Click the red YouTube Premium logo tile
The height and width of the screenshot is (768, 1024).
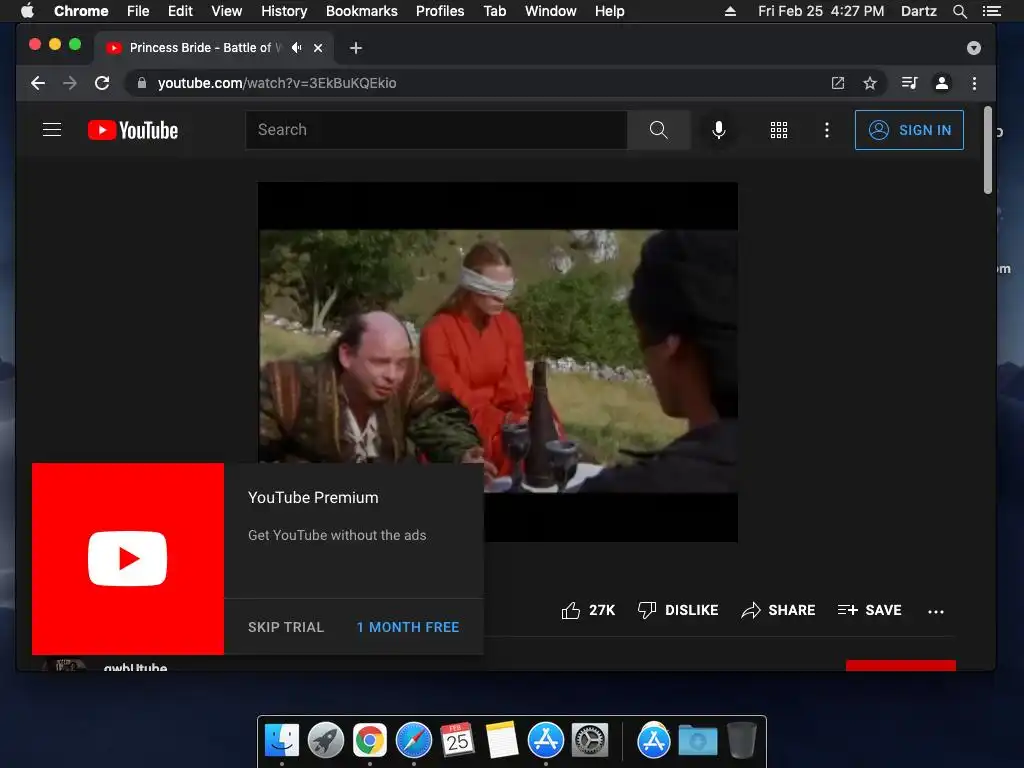[128, 559]
